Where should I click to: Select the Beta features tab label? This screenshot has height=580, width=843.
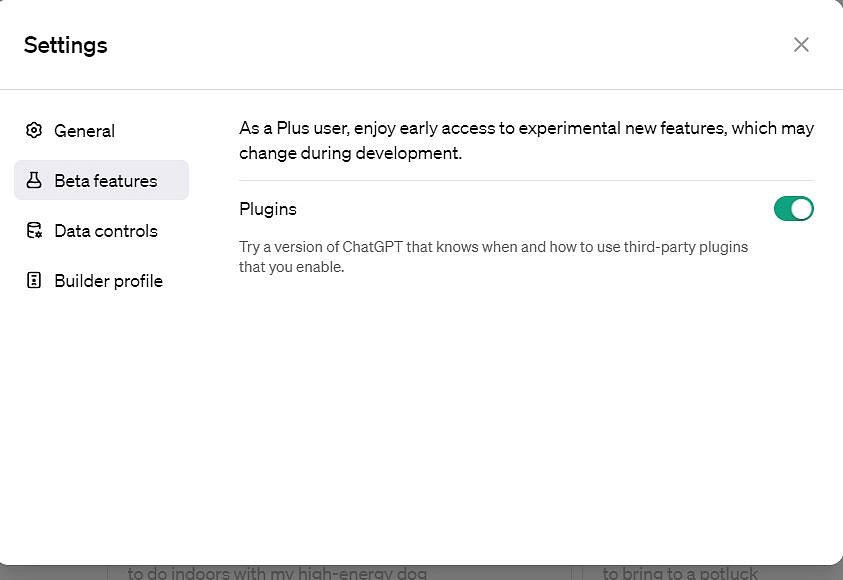coord(106,181)
